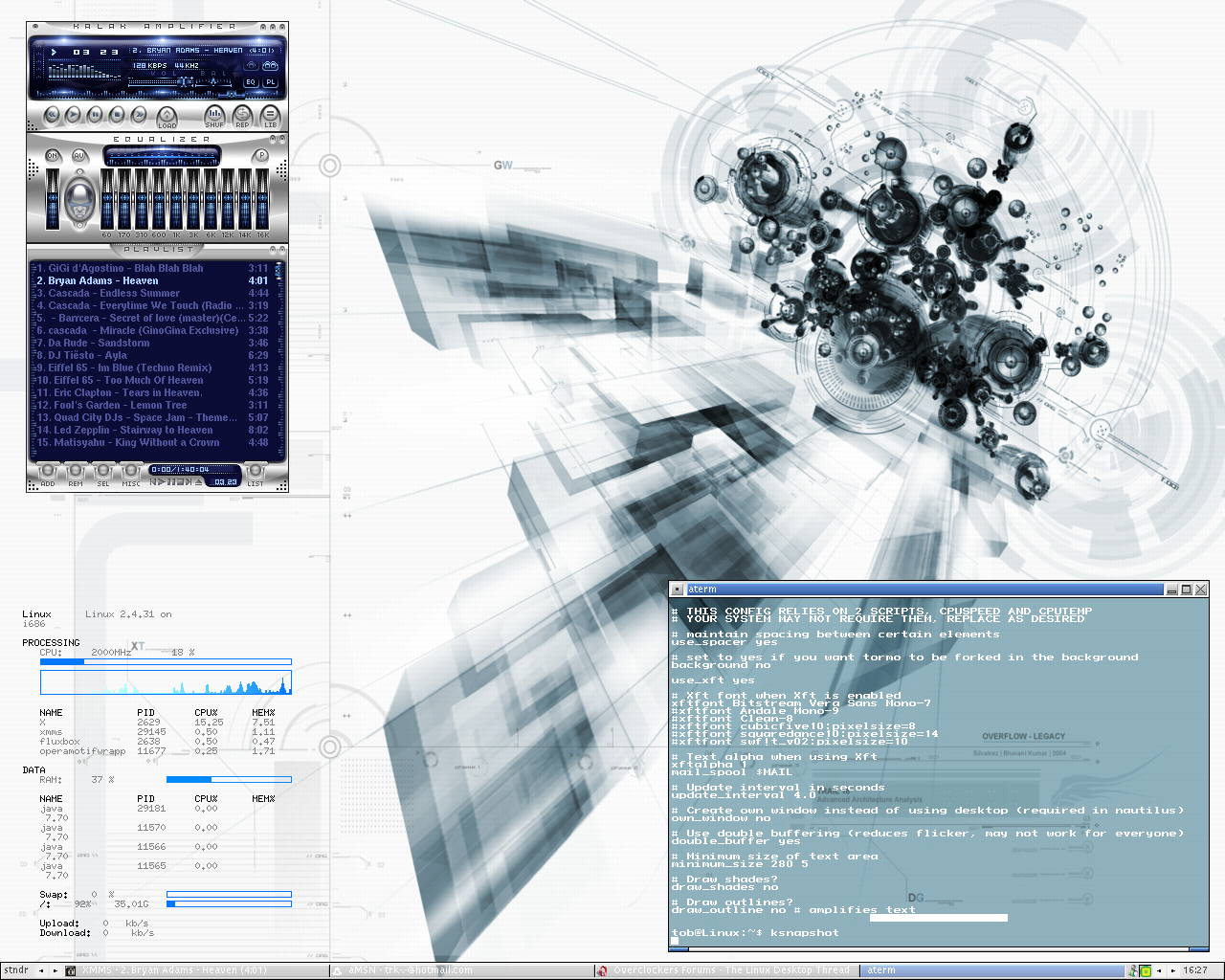Select Led Zepplin - Stairway to Heaven track
Image resolution: width=1225 pixels, height=980 pixels.
click(x=132, y=430)
